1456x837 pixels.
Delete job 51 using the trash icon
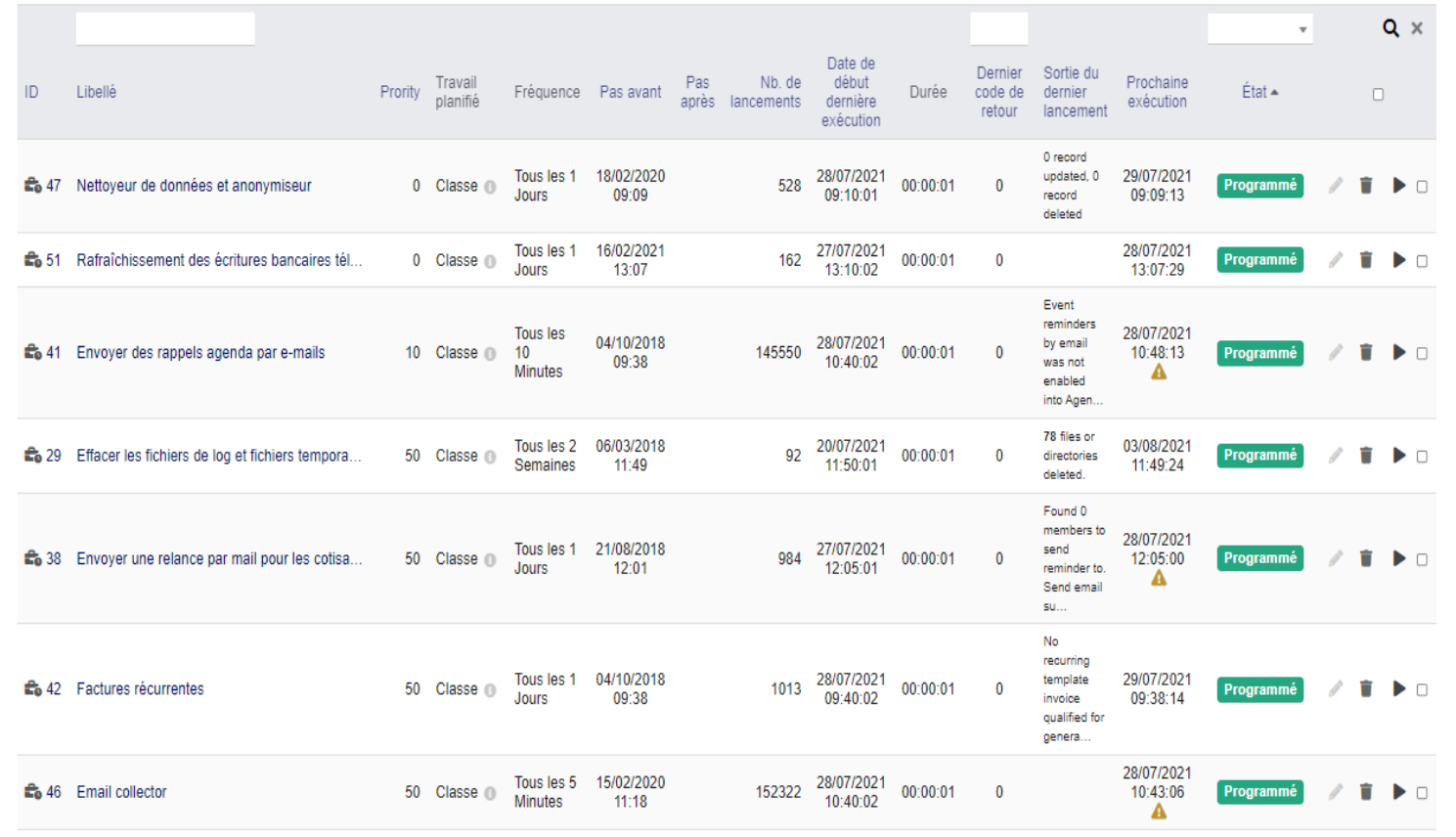tap(1366, 260)
